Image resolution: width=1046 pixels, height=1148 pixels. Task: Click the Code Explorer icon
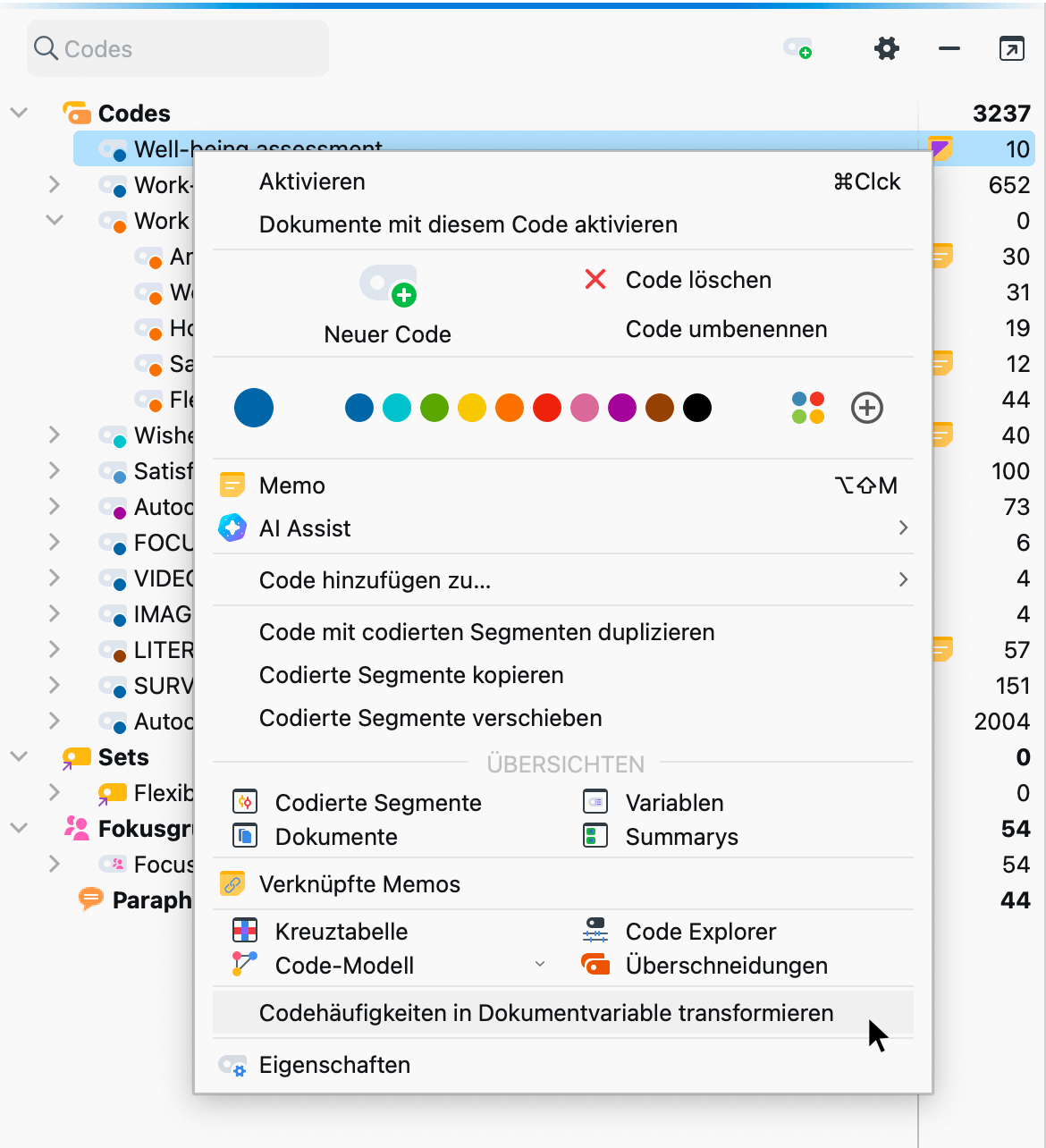tap(595, 931)
